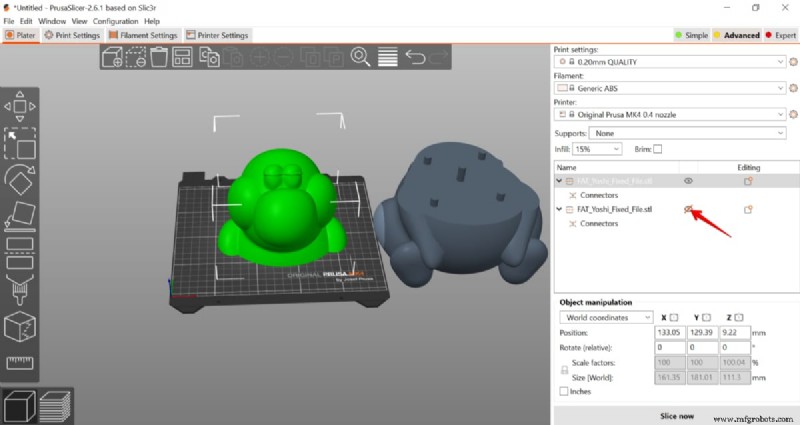Open the Filament Generic ABS dropdown
This screenshot has width=800, height=425.
(670, 88)
